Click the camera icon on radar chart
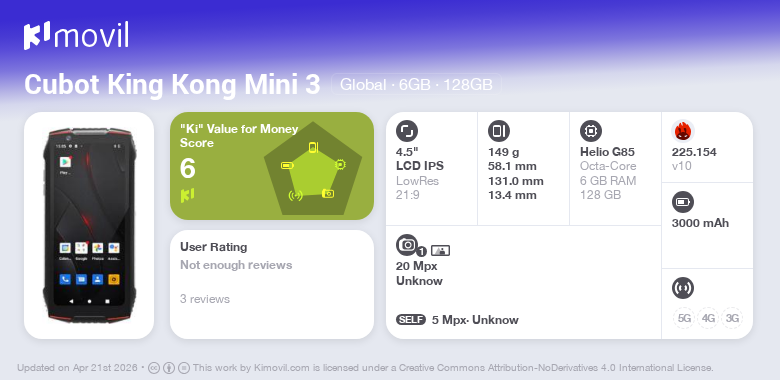 pyautogui.click(x=328, y=193)
